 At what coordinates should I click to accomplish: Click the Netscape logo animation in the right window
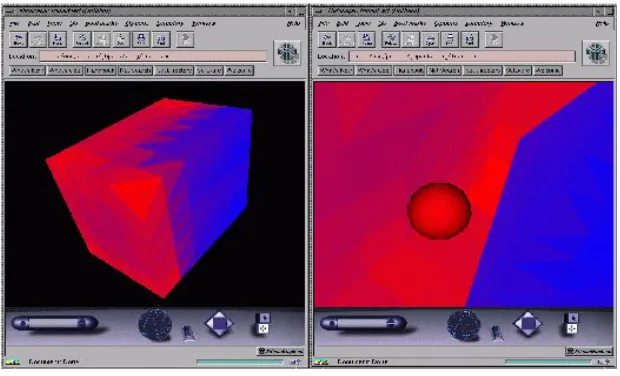click(x=596, y=53)
